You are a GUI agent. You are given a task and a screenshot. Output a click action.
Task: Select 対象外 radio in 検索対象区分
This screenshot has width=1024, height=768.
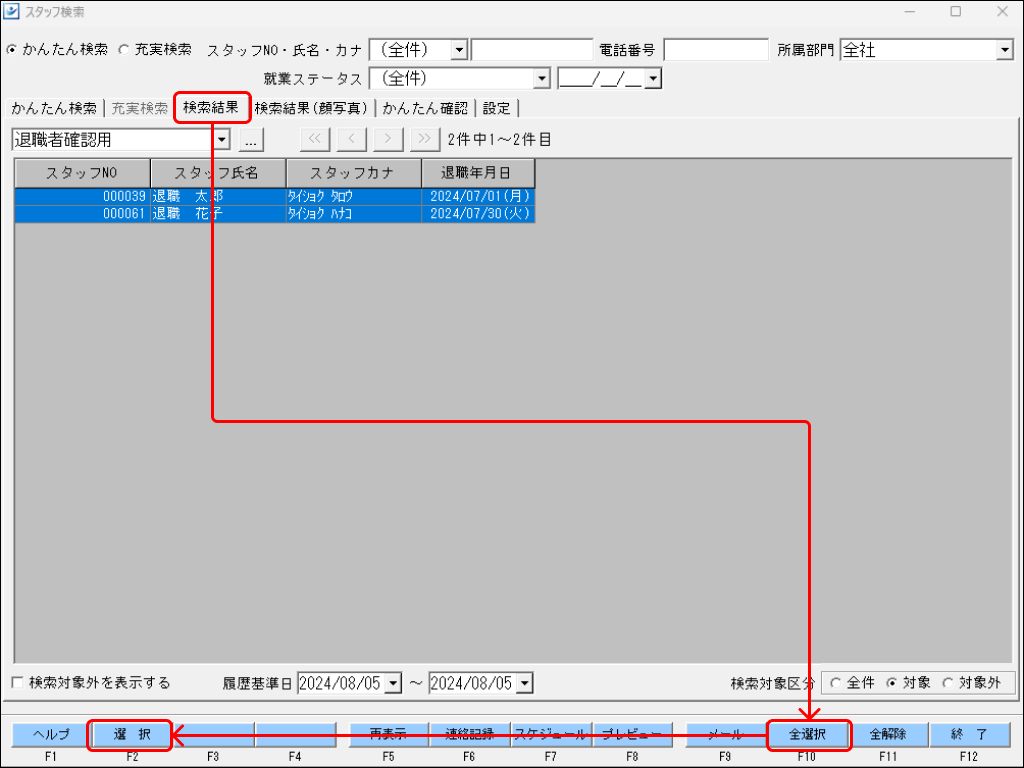(948, 683)
